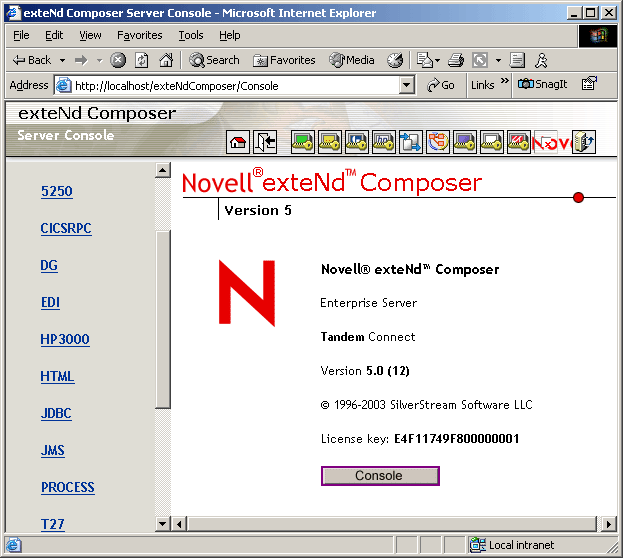Open the CICSRPC link

pyautogui.click(x=66, y=228)
